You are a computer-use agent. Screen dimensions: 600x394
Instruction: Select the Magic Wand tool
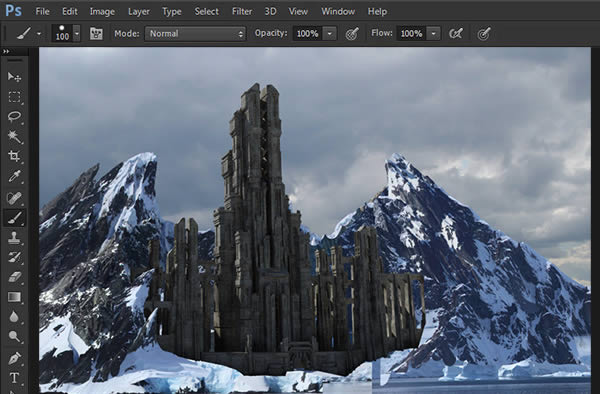point(15,137)
